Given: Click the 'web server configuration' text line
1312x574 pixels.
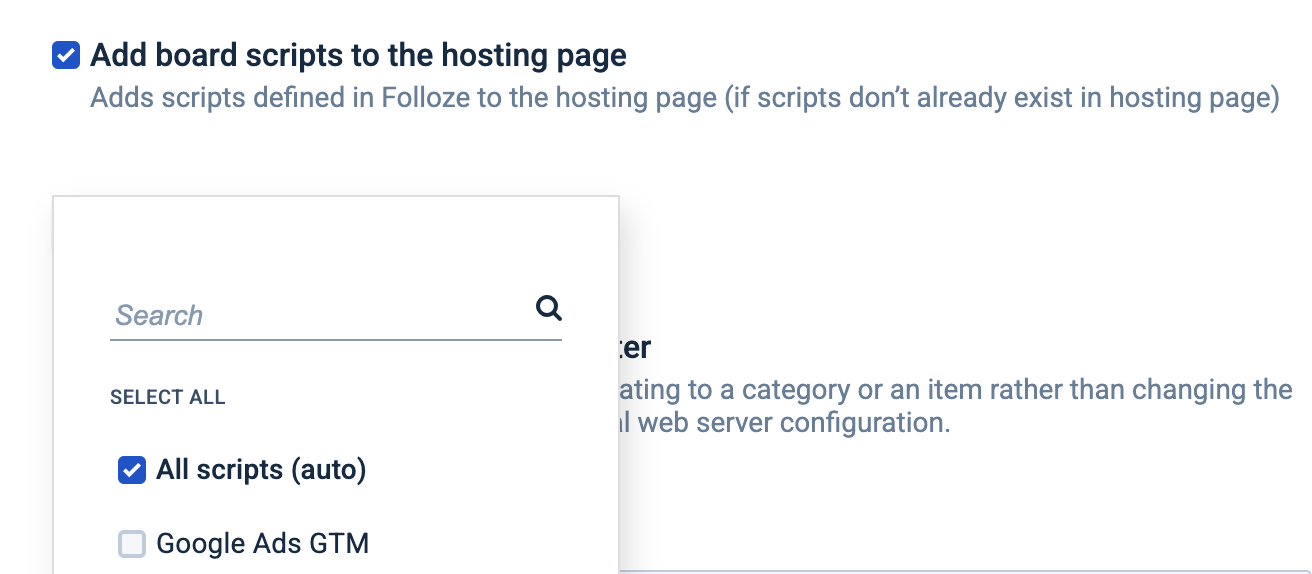Looking at the screenshot, I should point(790,422).
